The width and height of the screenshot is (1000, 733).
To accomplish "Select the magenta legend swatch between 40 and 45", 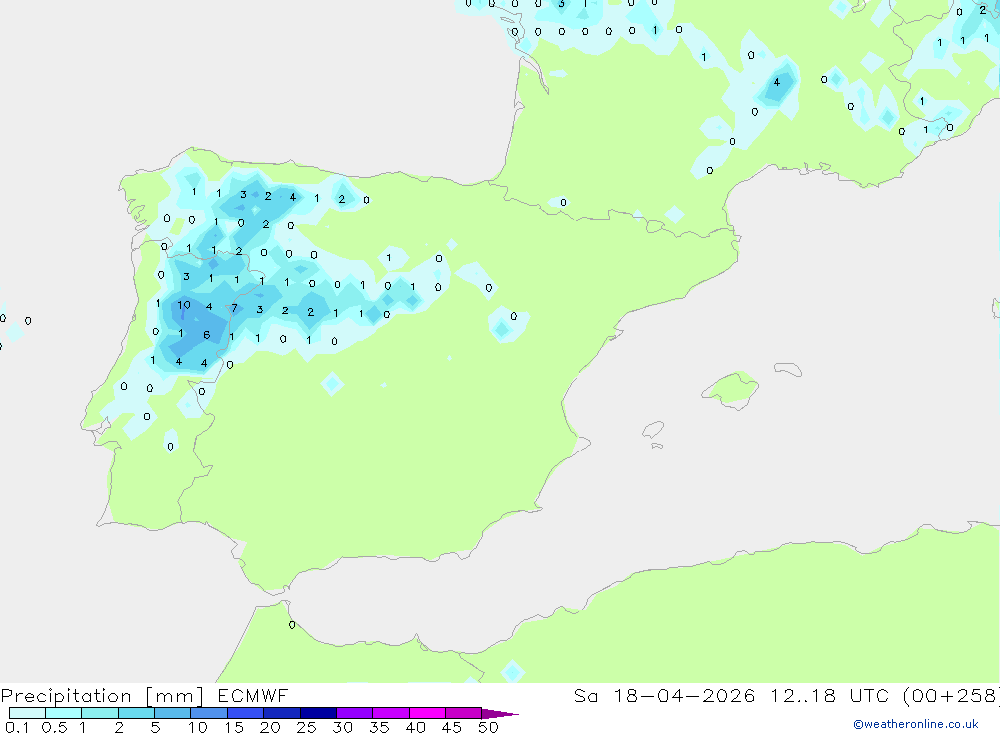I will [x=427, y=713].
